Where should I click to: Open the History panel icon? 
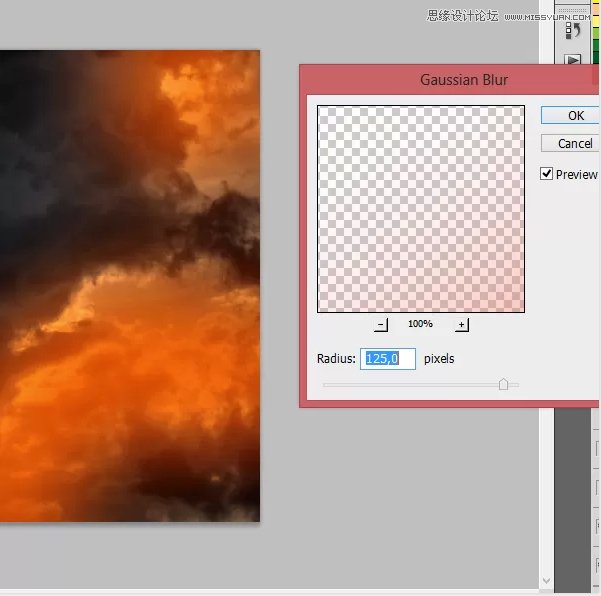coord(573,31)
